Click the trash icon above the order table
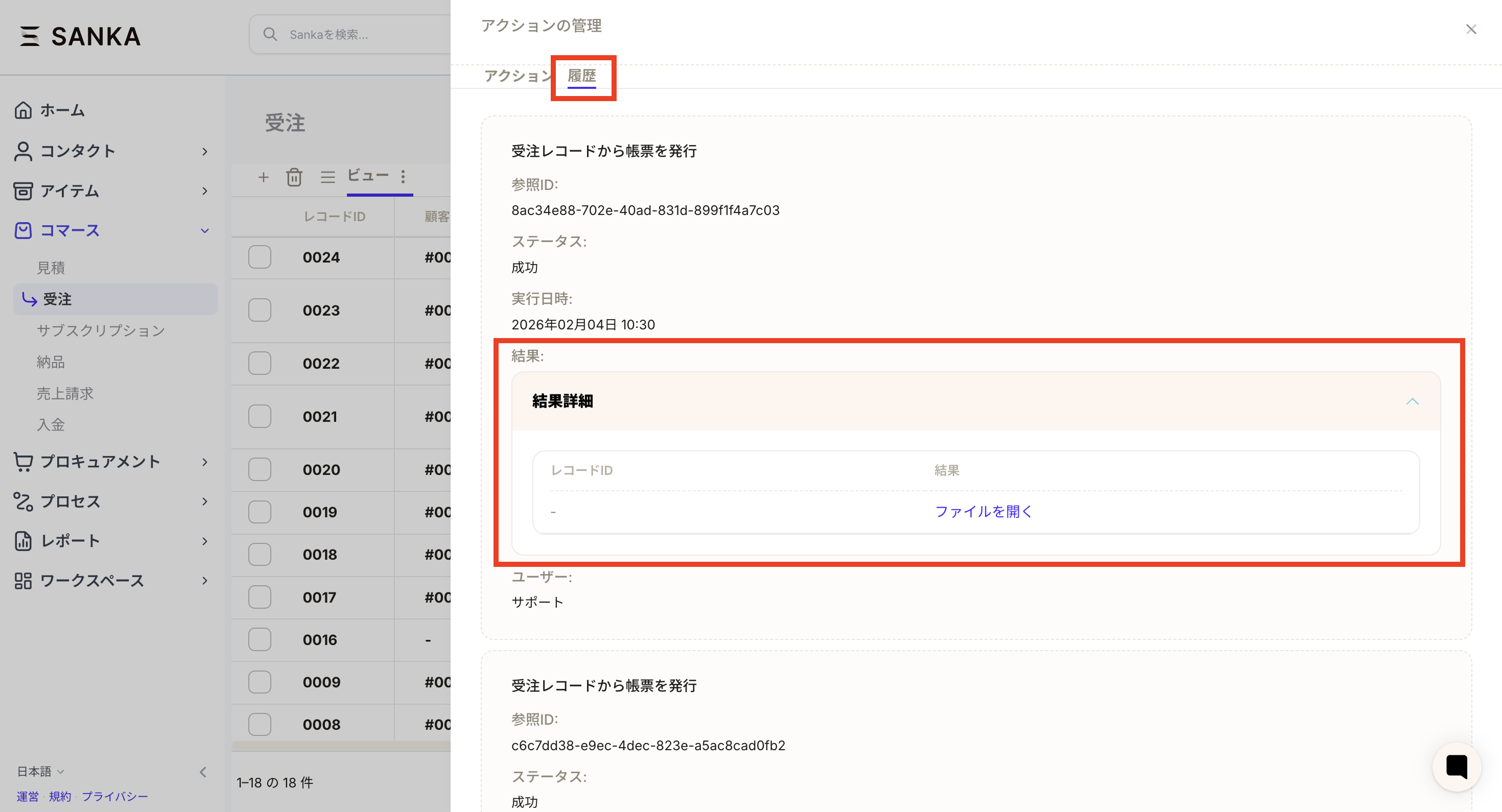 tap(294, 177)
